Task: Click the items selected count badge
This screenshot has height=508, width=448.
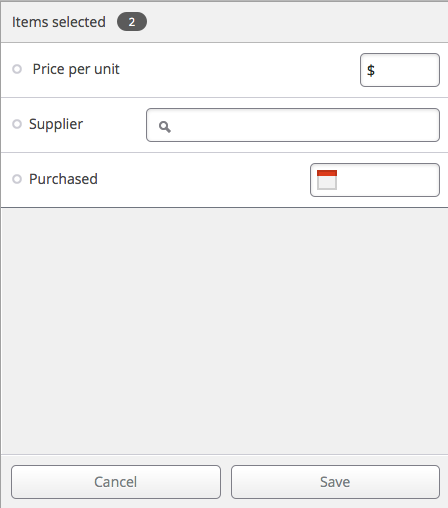Action: (x=132, y=22)
